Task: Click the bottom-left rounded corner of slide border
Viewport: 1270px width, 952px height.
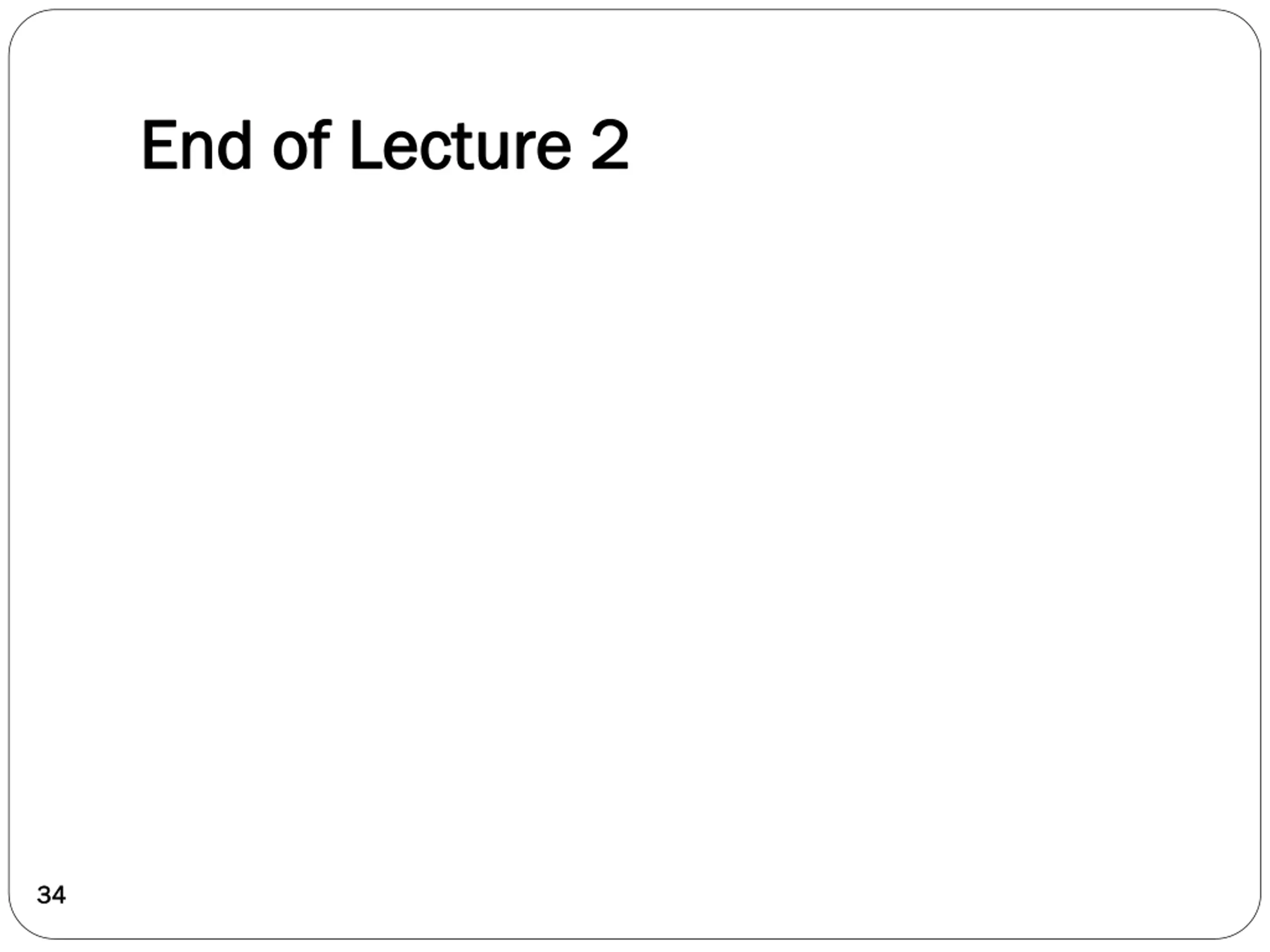Action: (23, 925)
